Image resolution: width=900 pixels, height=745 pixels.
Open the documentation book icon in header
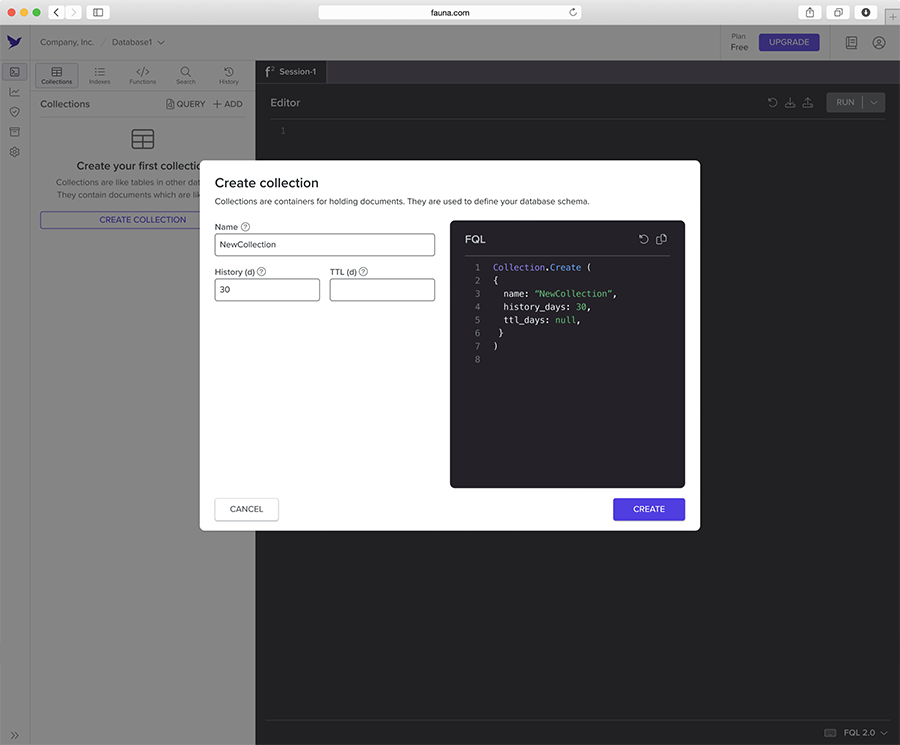pos(851,43)
